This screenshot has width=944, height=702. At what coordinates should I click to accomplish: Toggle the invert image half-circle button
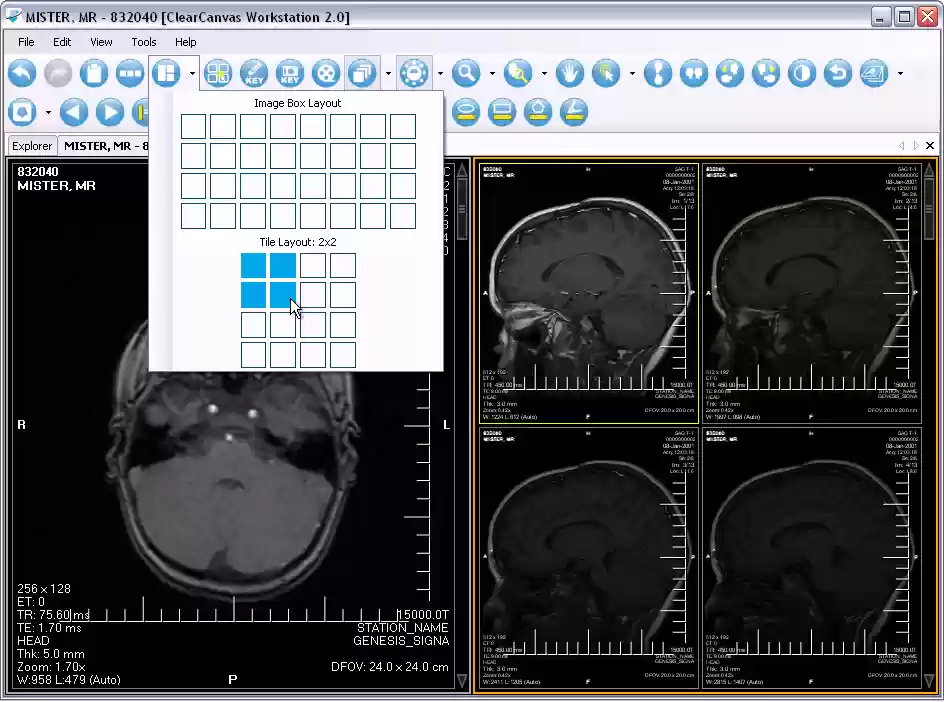click(x=801, y=73)
